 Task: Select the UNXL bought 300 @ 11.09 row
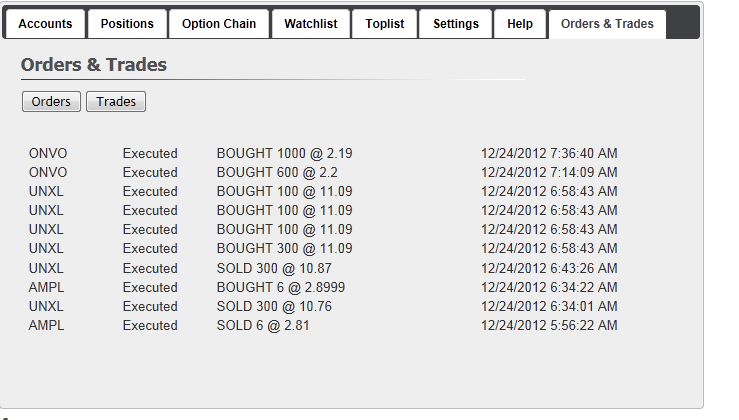[284, 249]
